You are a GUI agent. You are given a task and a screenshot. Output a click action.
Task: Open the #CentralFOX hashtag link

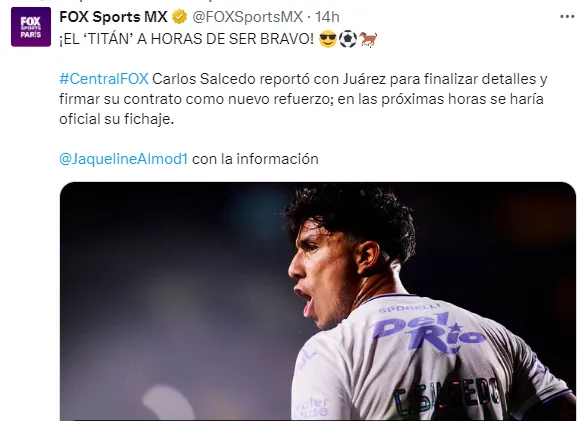tap(104, 79)
